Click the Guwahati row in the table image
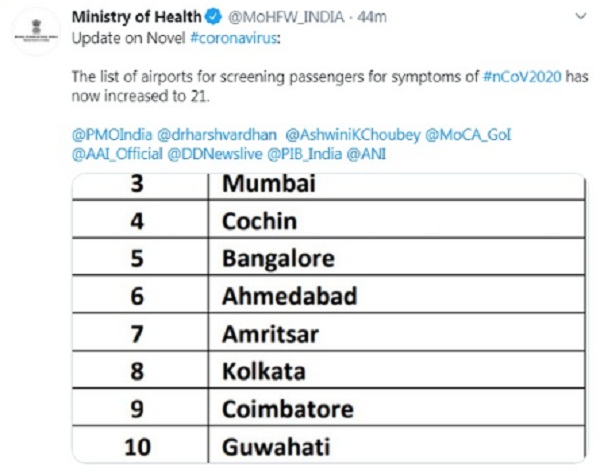 coord(329,445)
